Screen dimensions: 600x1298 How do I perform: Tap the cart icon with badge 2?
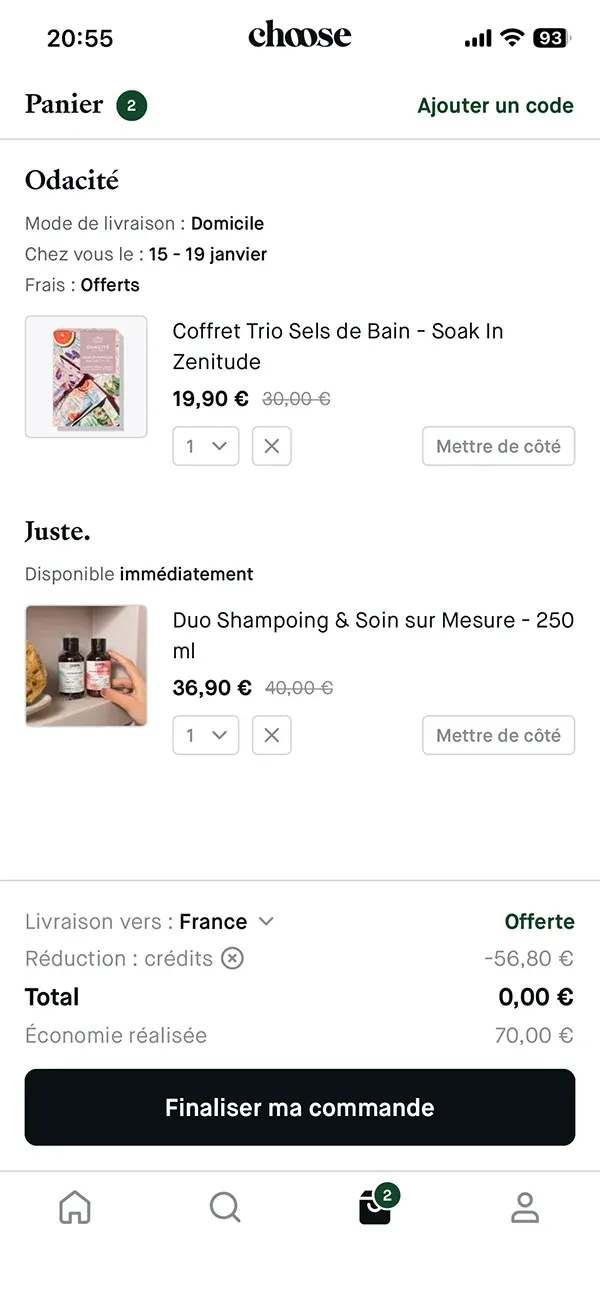tap(375, 1207)
